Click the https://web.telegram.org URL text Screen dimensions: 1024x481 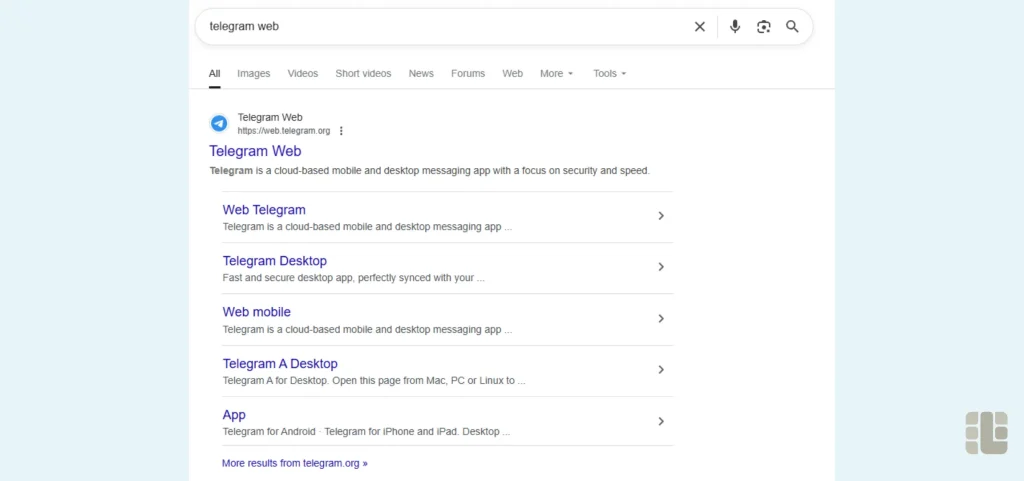(x=283, y=131)
